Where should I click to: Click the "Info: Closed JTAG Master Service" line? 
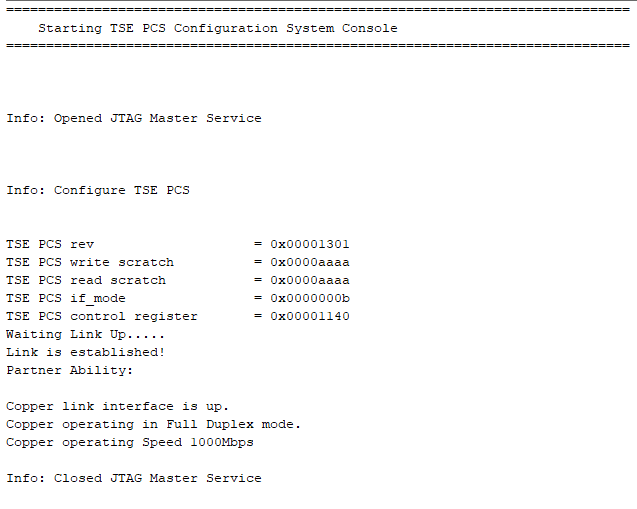click(x=134, y=478)
